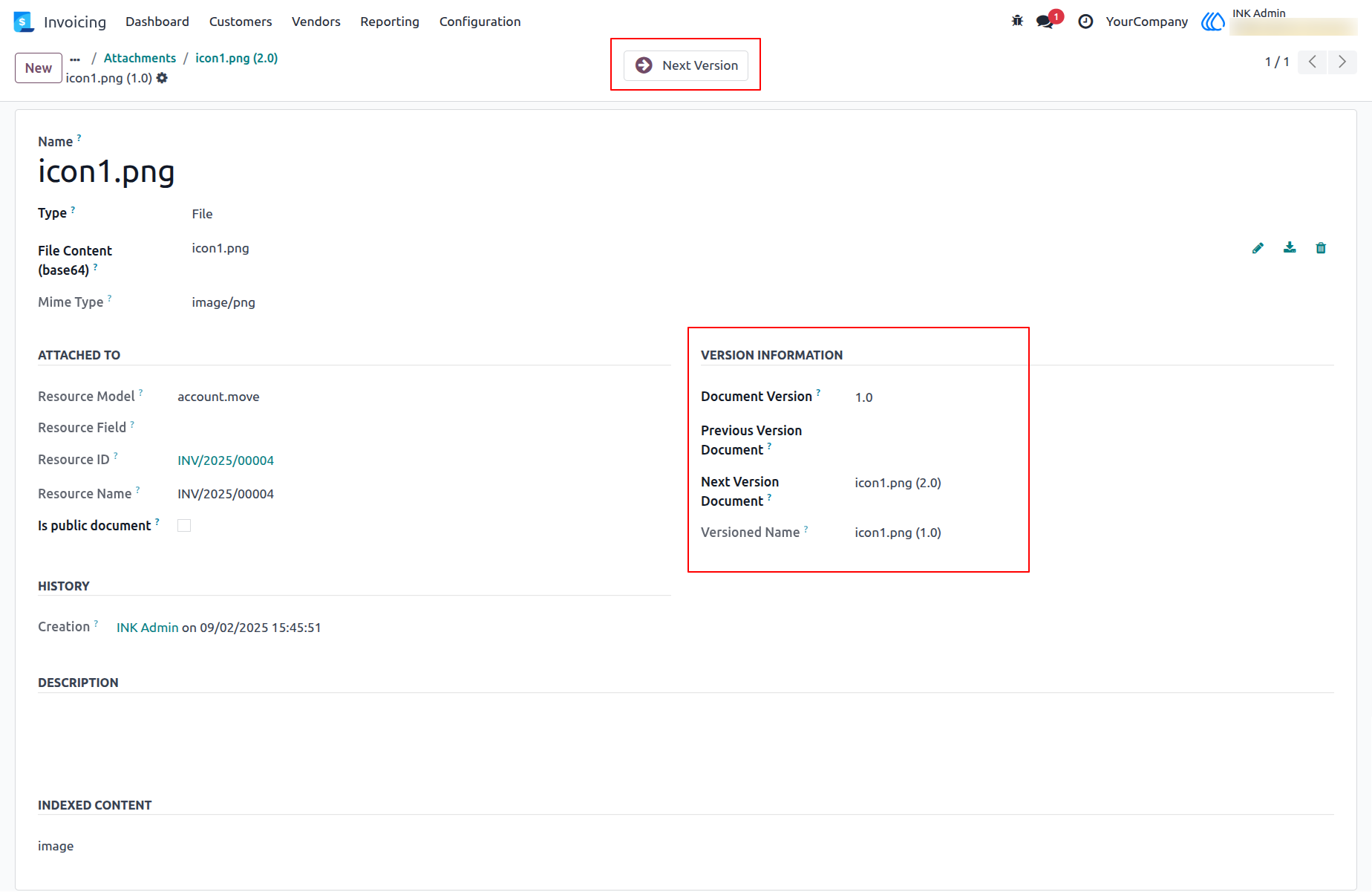Click the Versioned Name value icon1.png (1.0)
This screenshot has width=1372, height=892.
898,533
